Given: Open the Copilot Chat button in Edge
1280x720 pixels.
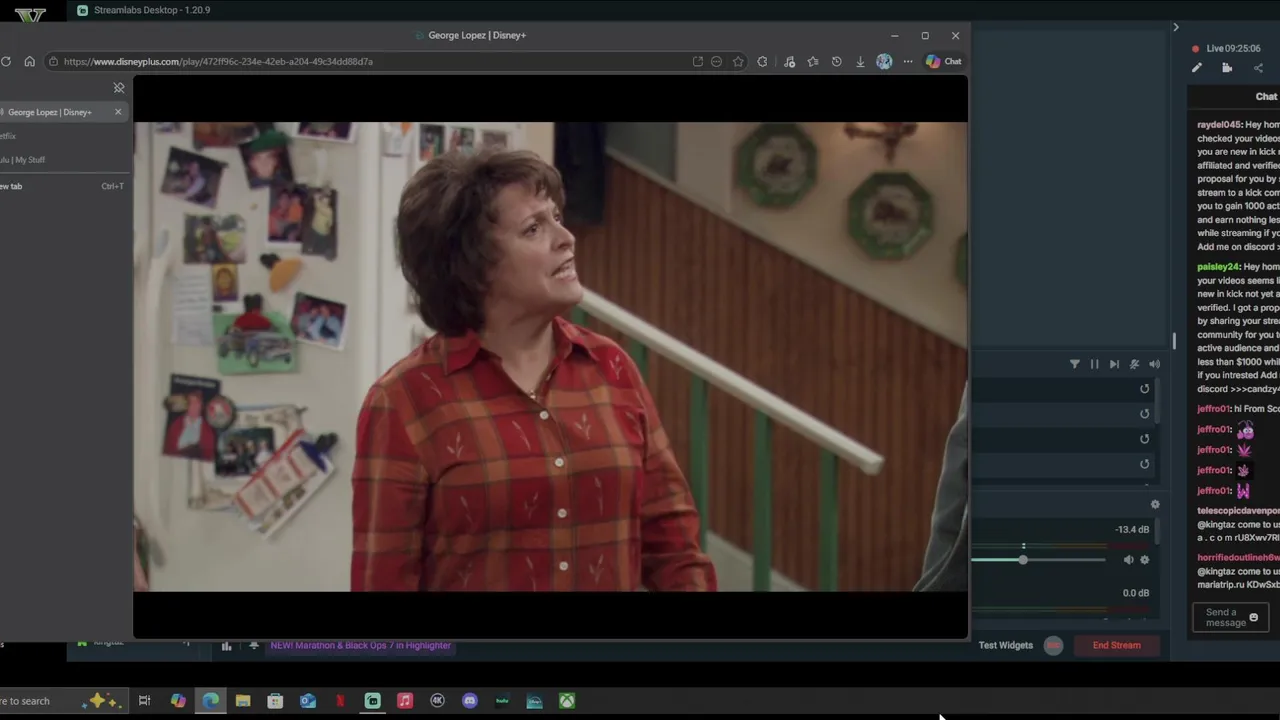Looking at the screenshot, I should [943, 61].
